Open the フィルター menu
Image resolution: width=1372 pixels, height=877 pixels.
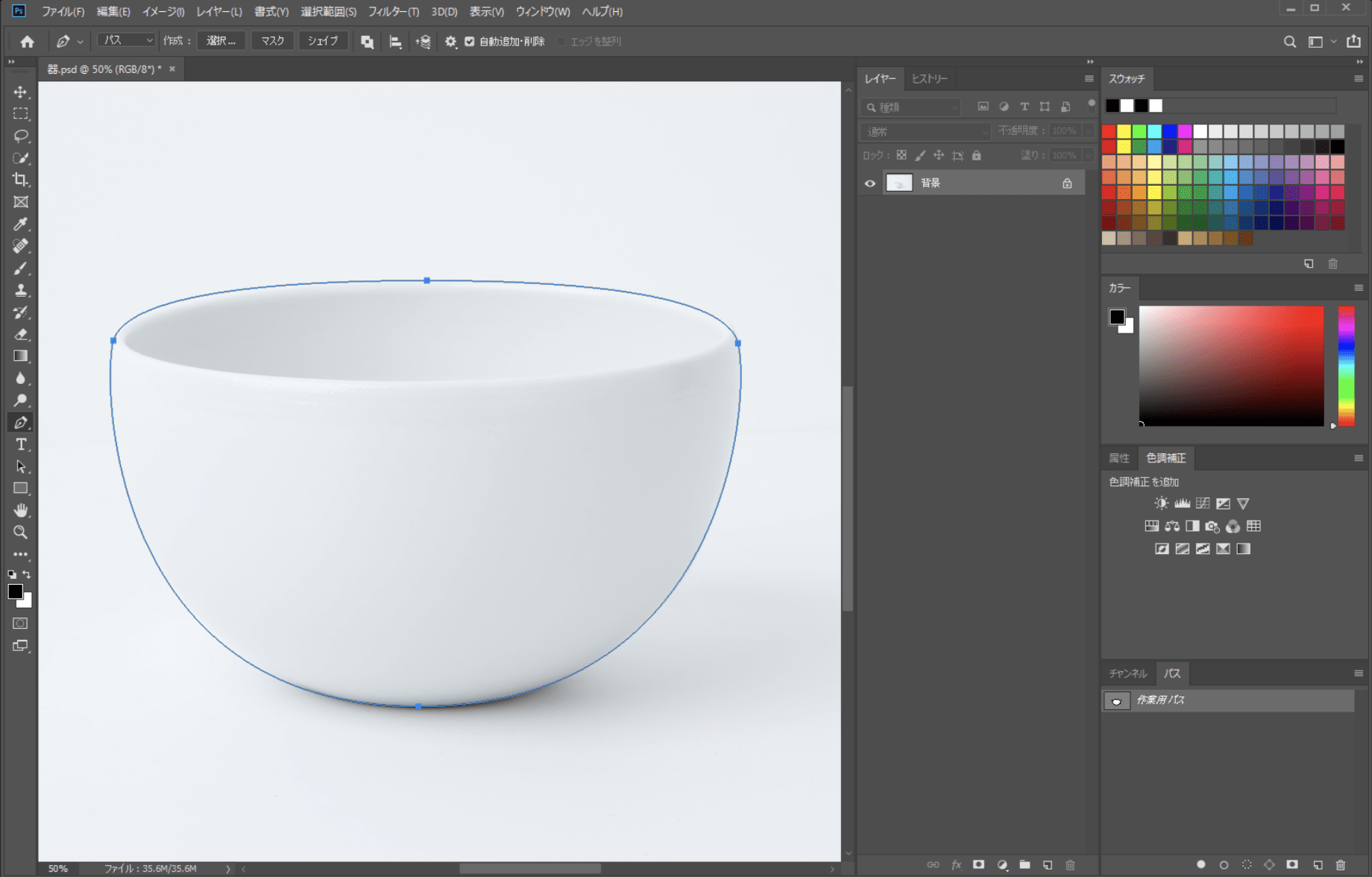(393, 11)
